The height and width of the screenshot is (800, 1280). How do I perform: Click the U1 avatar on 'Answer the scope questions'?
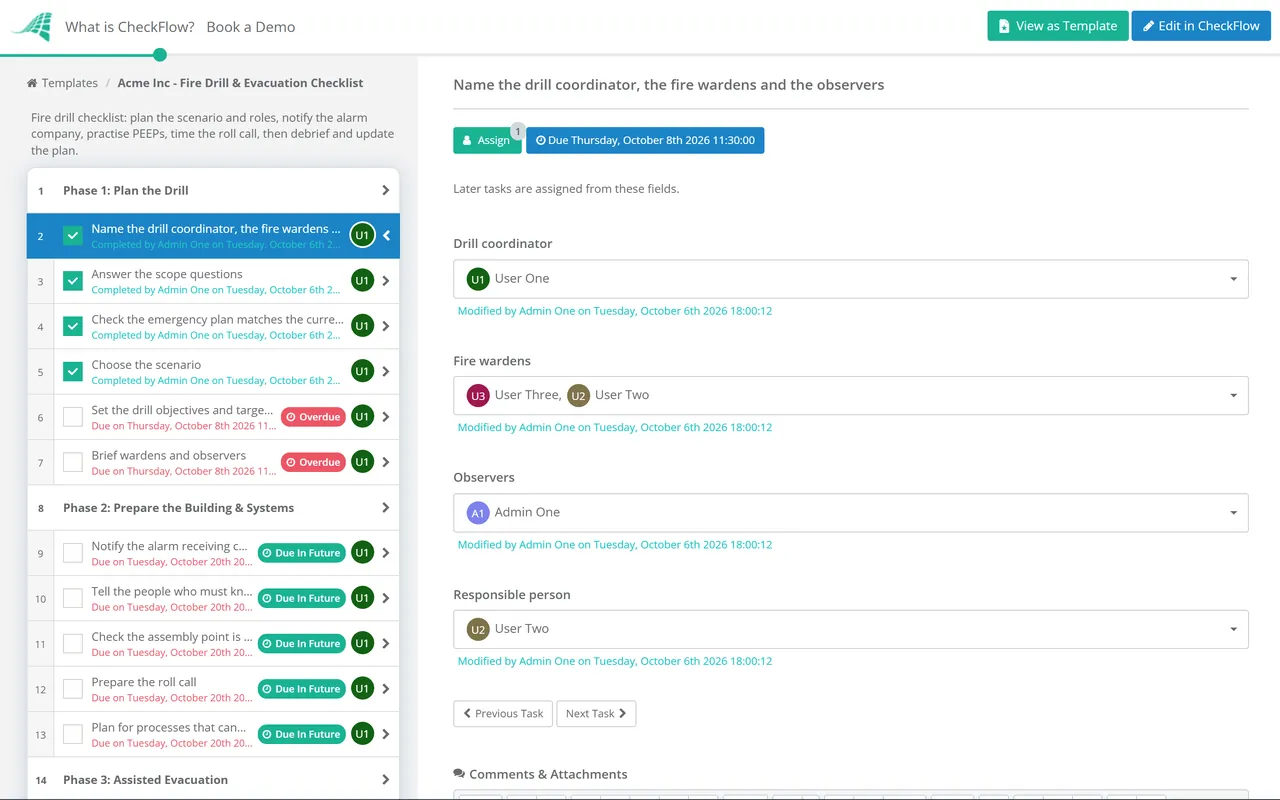[362, 281]
